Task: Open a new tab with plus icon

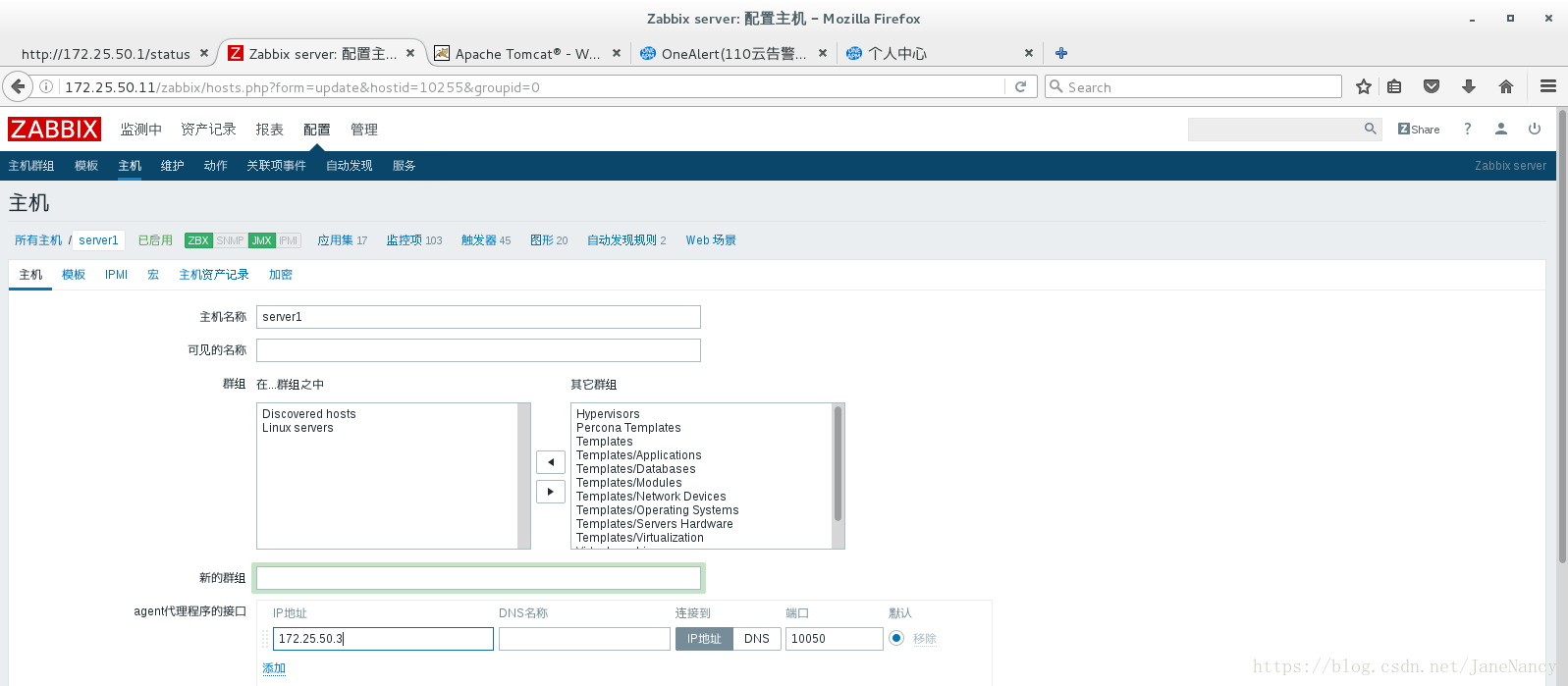Action: 1061,53
